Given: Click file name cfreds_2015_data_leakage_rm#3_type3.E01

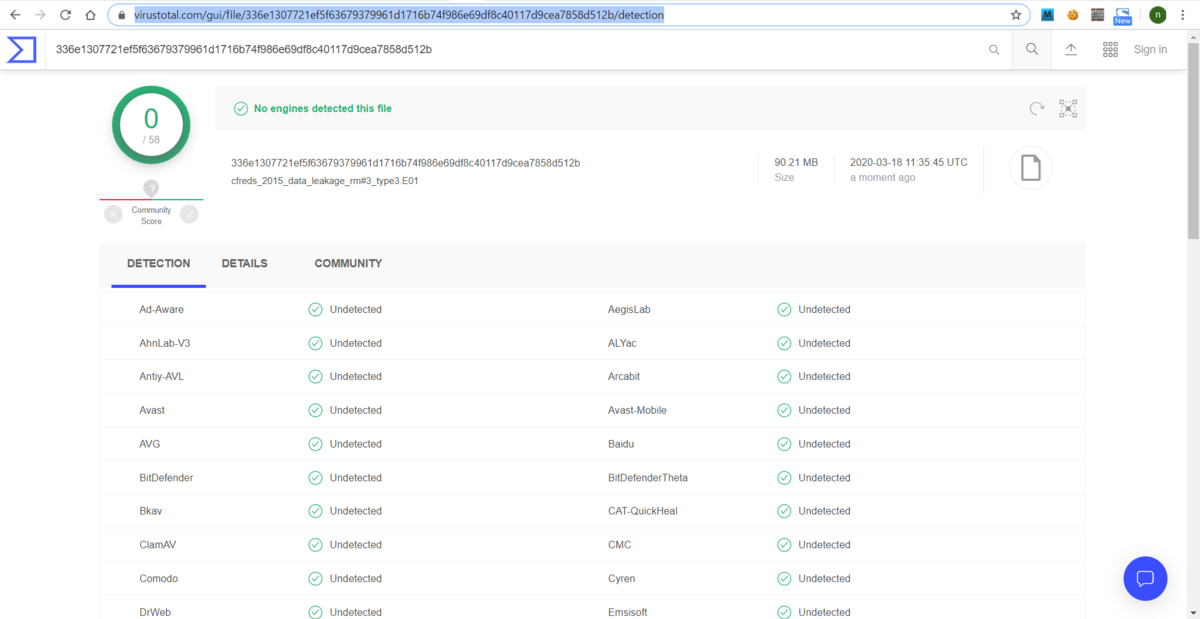Looking at the screenshot, I should coord(324,181).
